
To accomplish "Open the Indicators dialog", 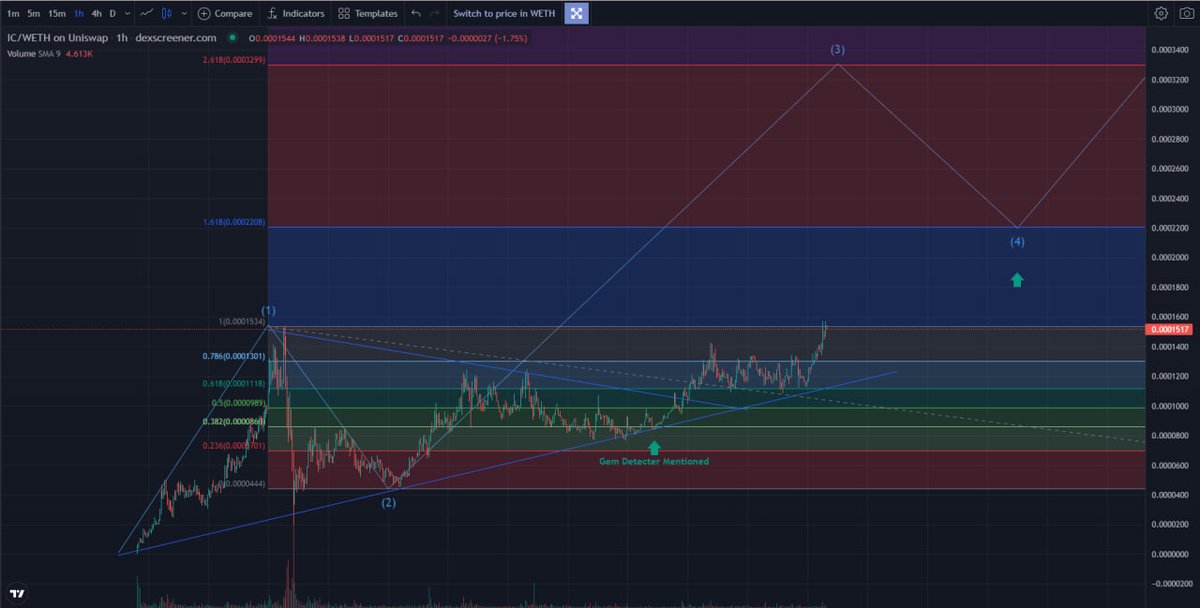I will pyautogui.click(x=296, y=14).
